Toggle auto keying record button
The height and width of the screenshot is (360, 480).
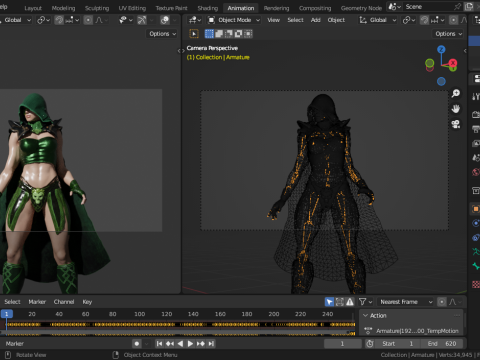(x=137, y=344)
